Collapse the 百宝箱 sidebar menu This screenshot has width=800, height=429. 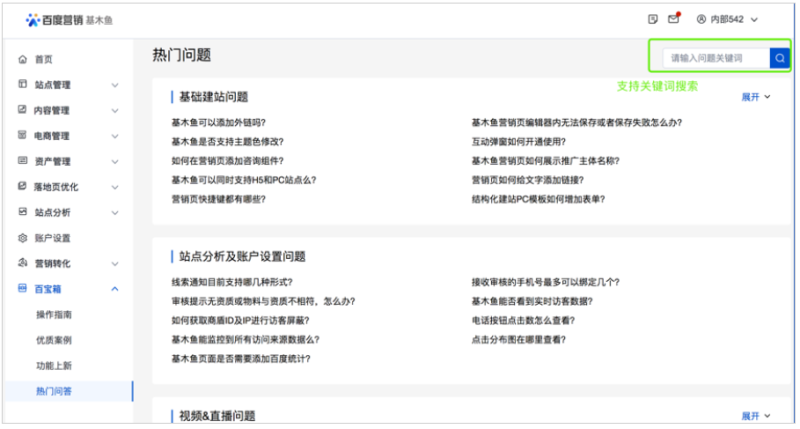(115, 289)
